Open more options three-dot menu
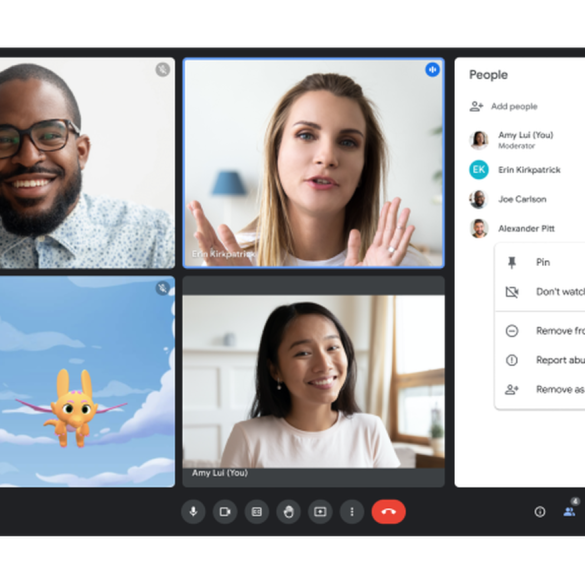Image resolution: width=585 pixels, height=585 pixels. coord(352,512)
